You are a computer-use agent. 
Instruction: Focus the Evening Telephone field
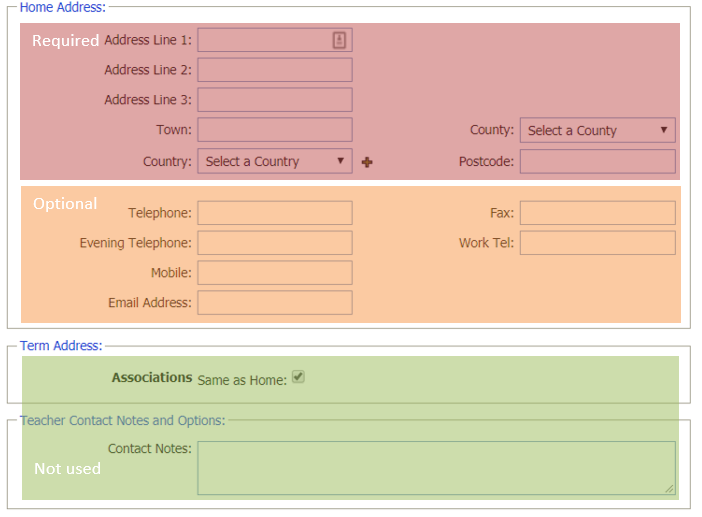pyautogui.click(x=275, y=243)
